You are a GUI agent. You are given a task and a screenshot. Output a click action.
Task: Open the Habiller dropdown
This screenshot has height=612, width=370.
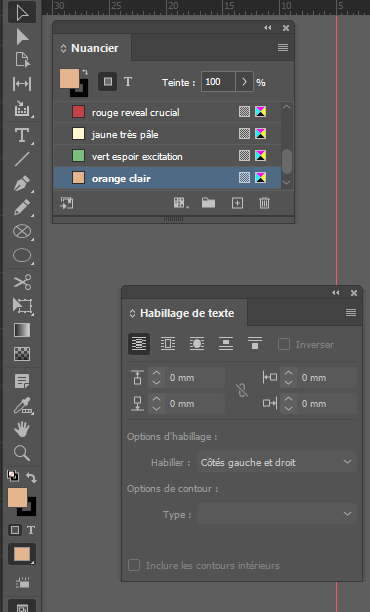coord(277,462)
